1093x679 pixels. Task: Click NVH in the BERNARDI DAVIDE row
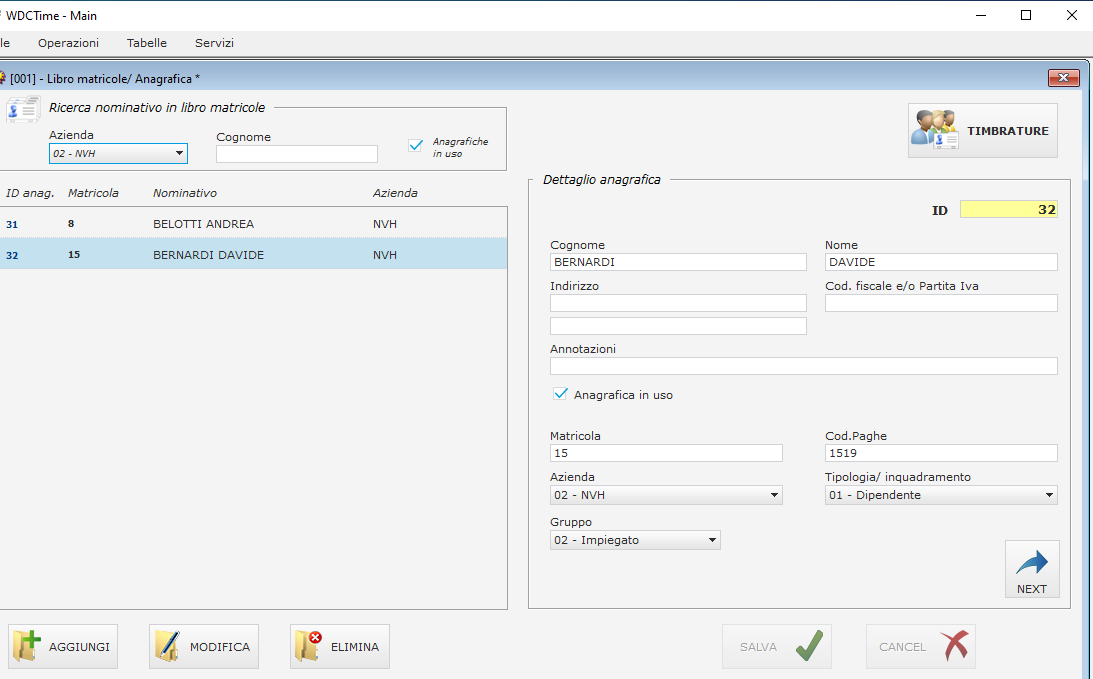(x=385, y=254)
